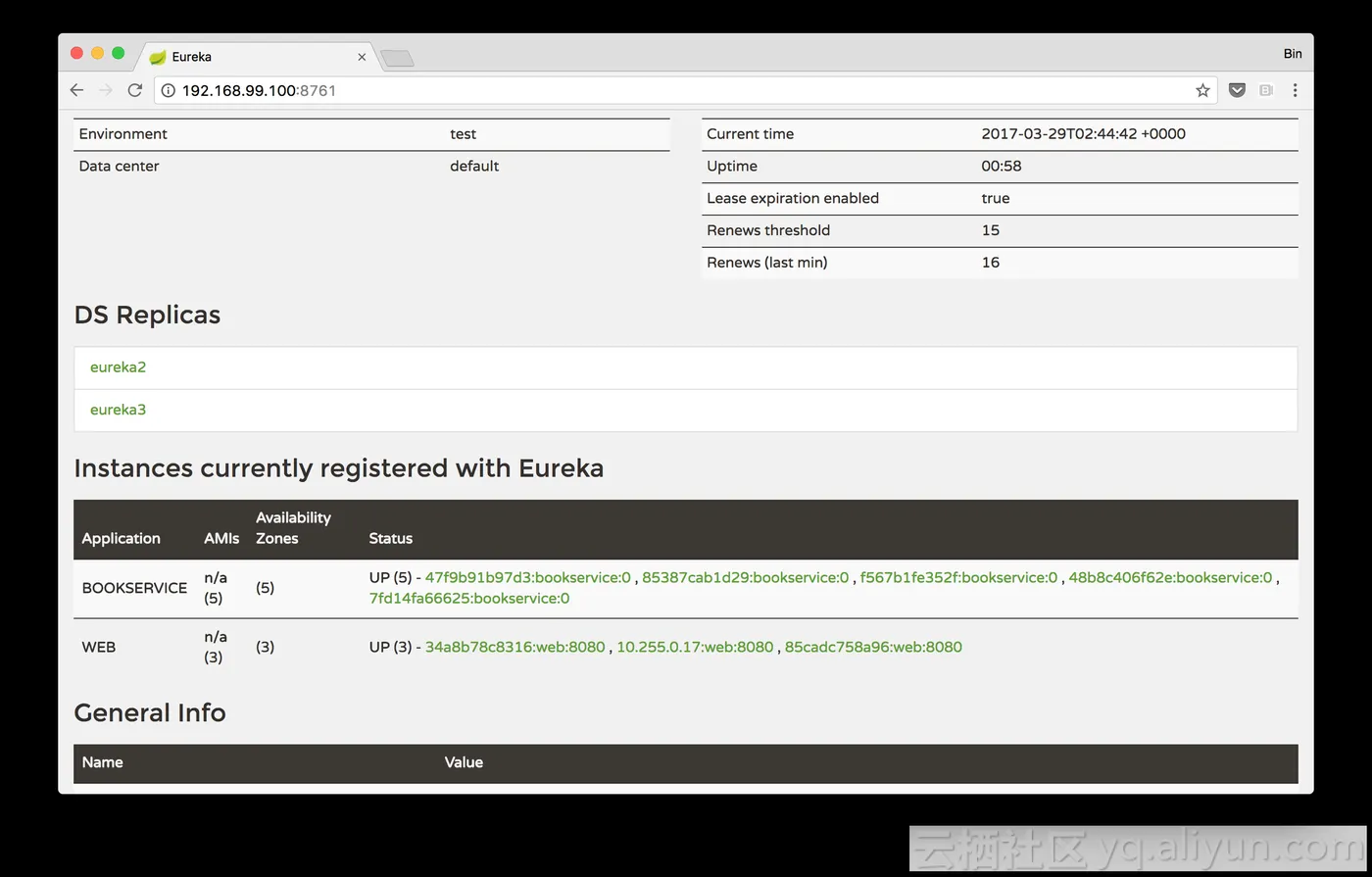
Task: Open the eureka2 replica link
Action: pyautogui.click(x=118, y=366)
